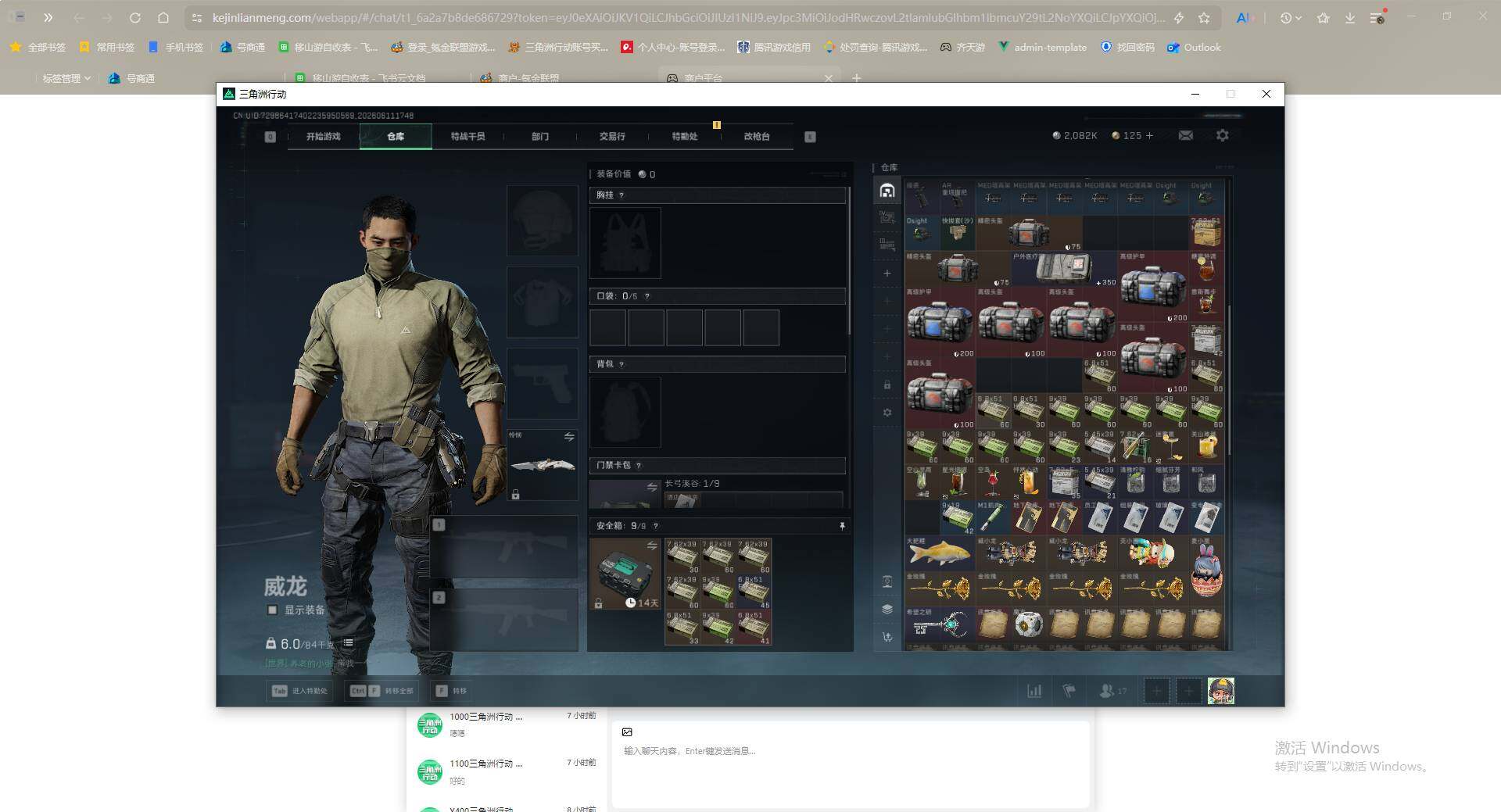Click the 转移 button with the F key
Viewport: 1501px width, 812px height.
point(452,691)
